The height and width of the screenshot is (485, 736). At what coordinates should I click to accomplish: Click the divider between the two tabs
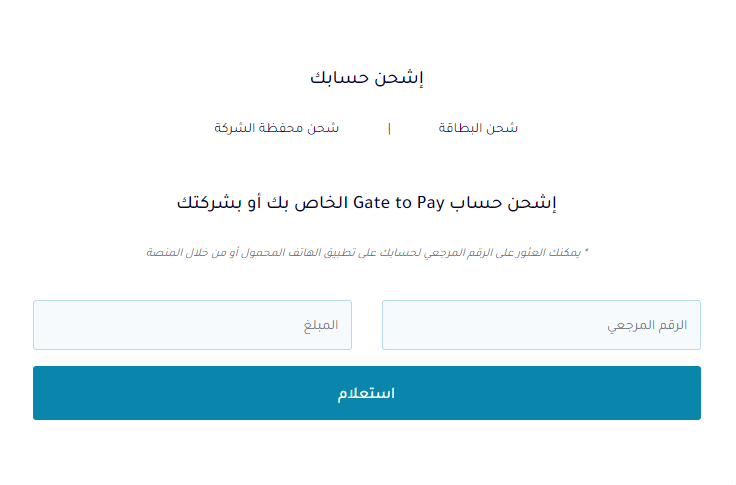point(389,128)
